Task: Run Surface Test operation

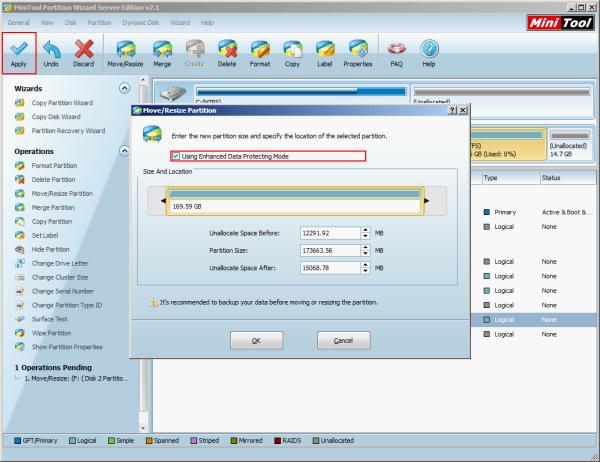Action: [x=49, y=319]
